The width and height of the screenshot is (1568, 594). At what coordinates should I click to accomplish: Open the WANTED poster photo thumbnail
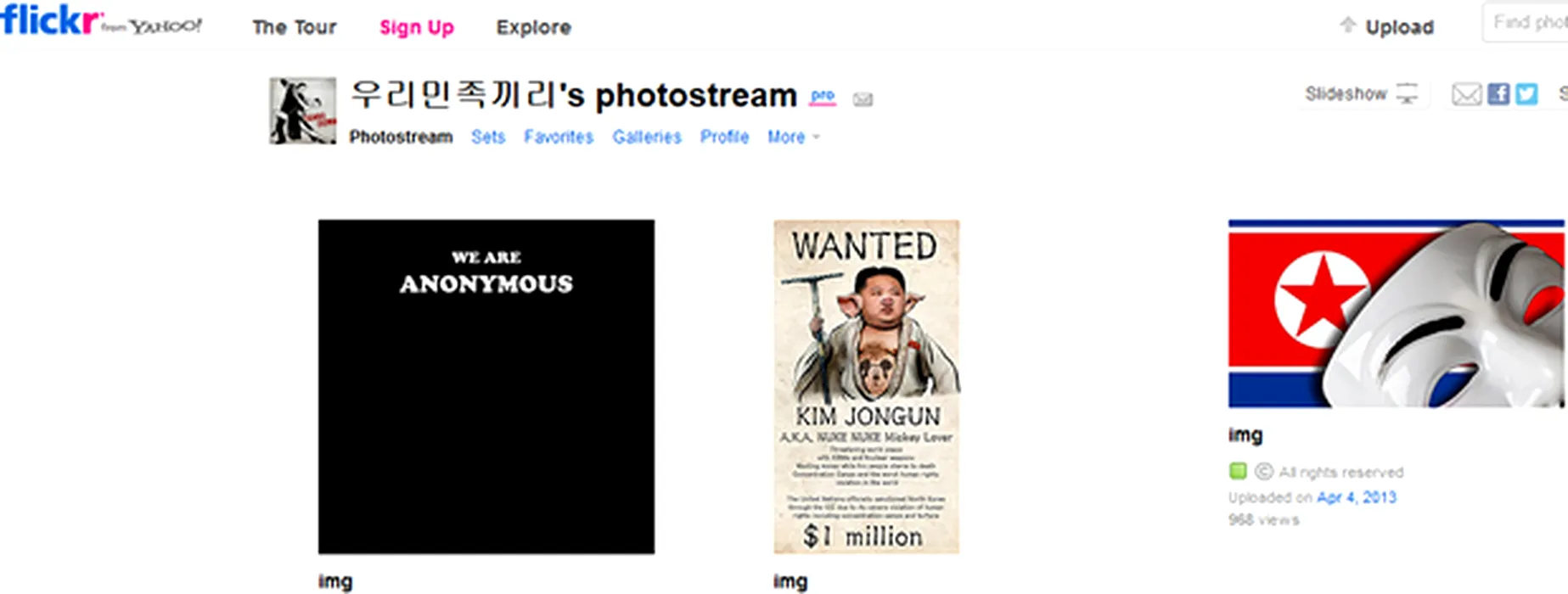867,387
